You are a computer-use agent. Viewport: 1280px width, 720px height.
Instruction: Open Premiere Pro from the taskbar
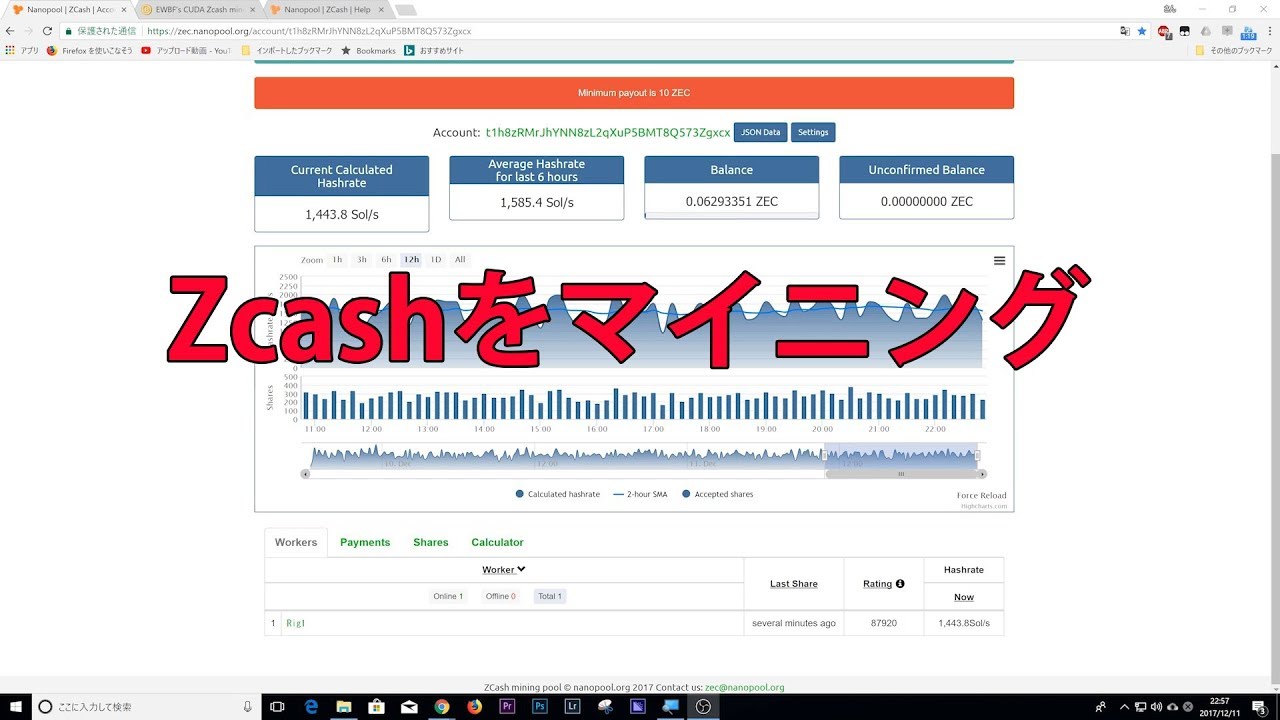pos(507,706)
